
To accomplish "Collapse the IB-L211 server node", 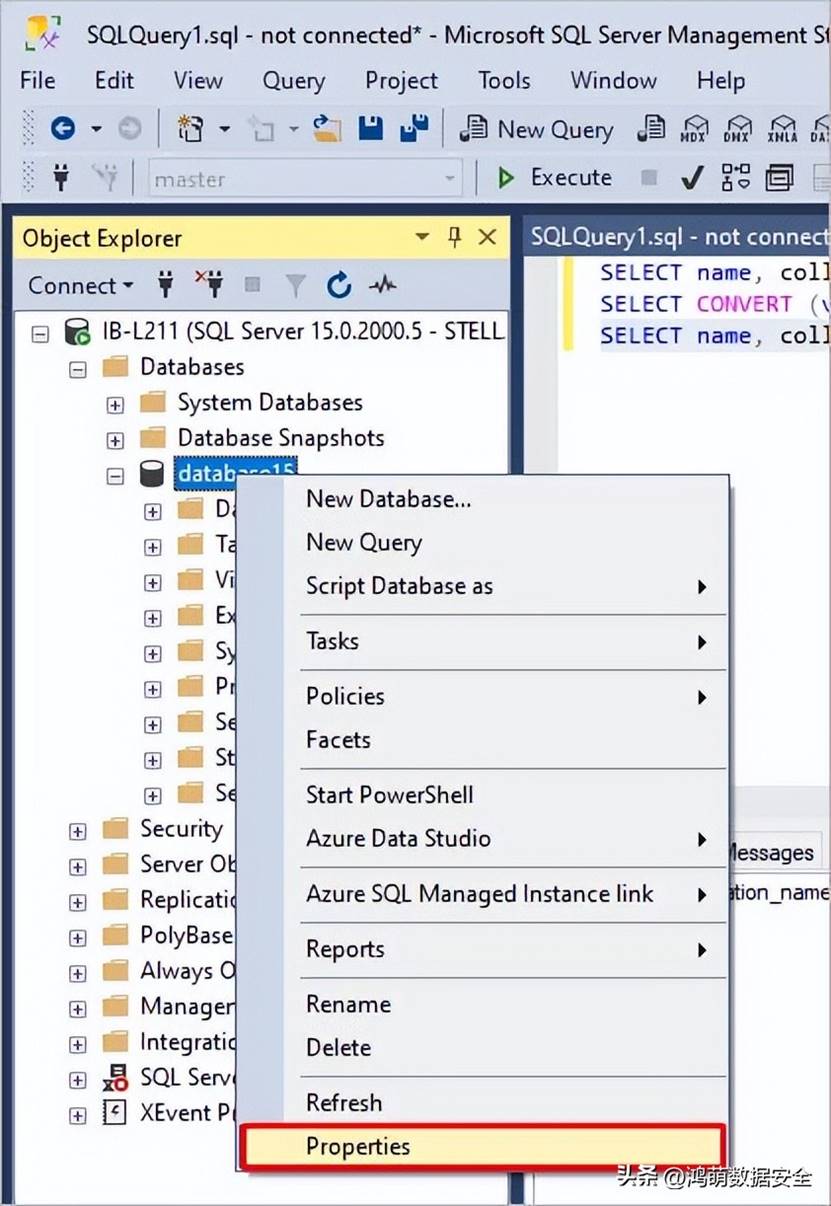I will click(40, 332).
